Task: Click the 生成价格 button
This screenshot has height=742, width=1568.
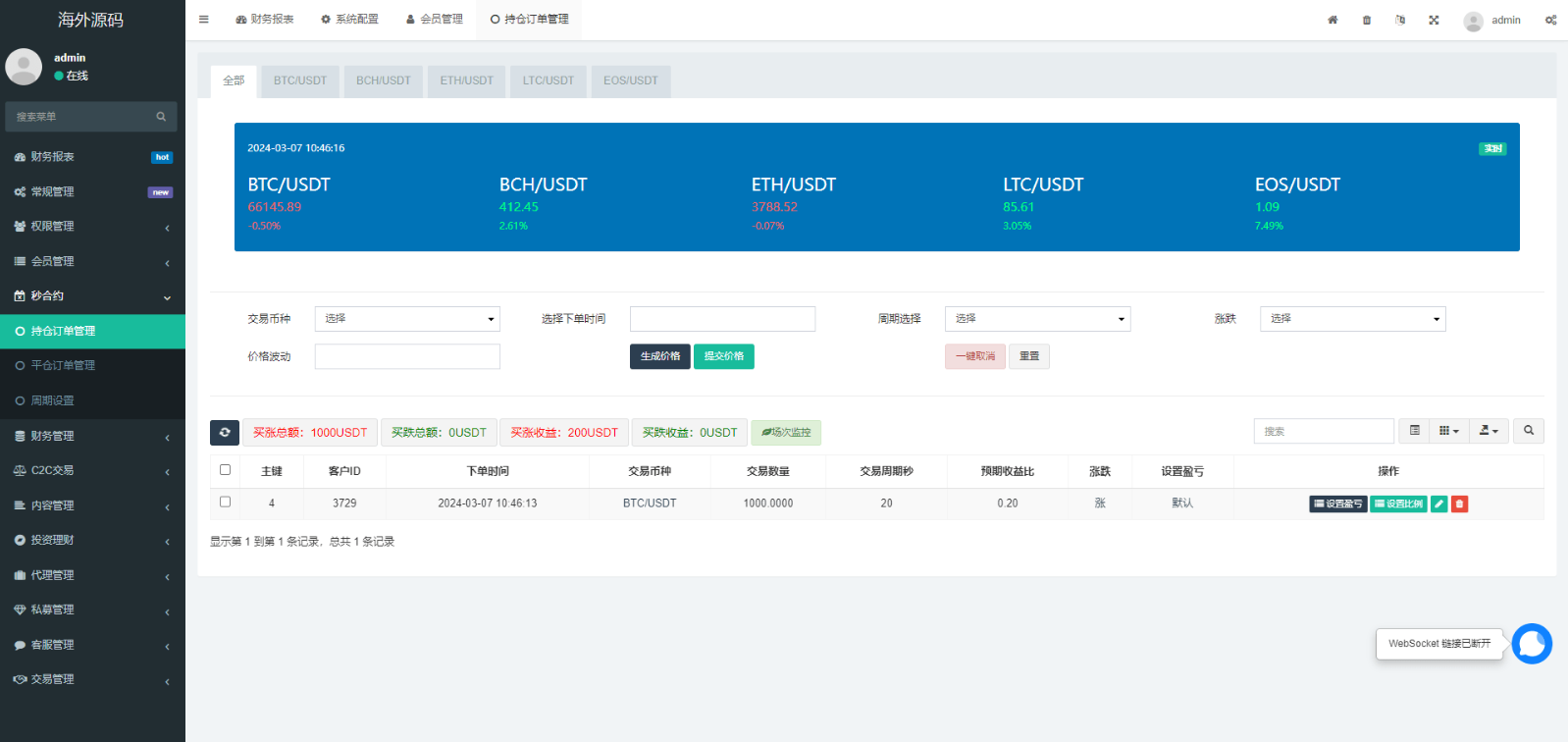Action: 659,356
